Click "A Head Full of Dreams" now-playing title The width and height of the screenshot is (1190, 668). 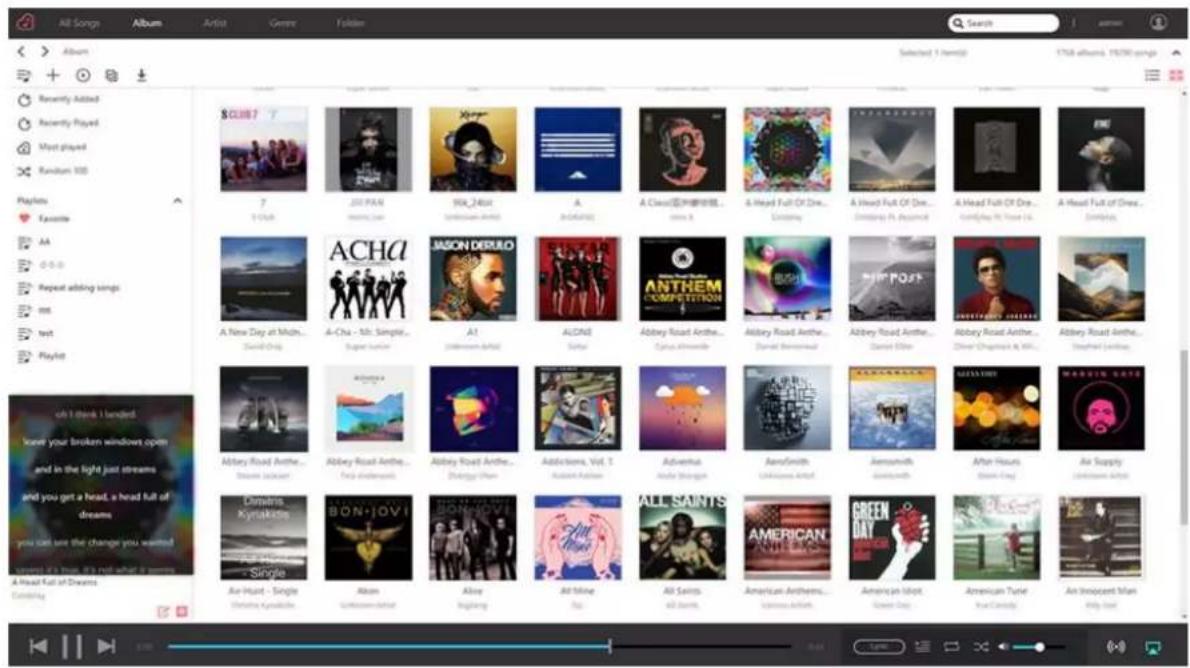[55, 582]
